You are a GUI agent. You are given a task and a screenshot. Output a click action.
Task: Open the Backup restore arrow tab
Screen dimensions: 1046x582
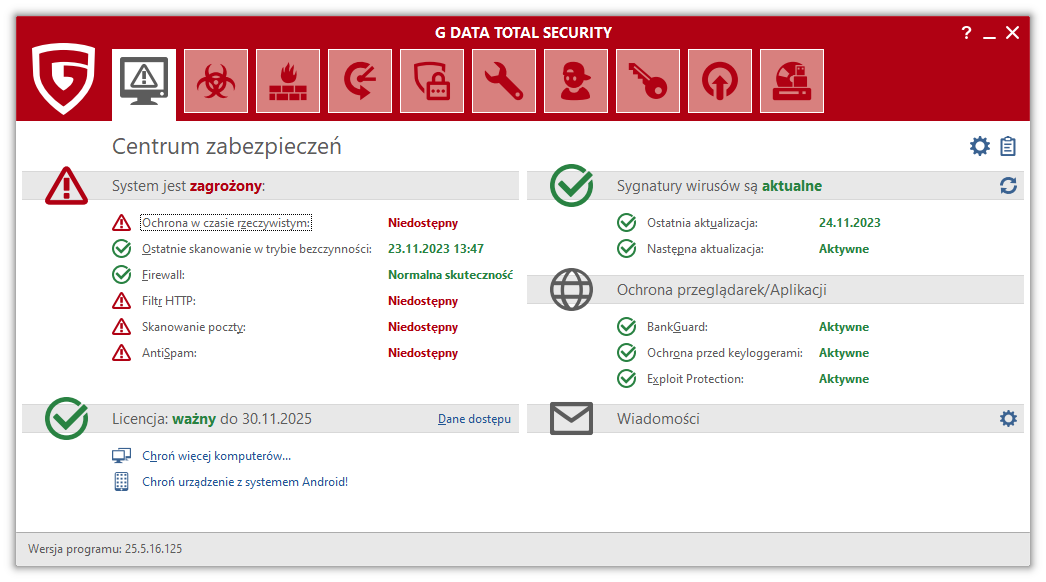pos(360,81)
